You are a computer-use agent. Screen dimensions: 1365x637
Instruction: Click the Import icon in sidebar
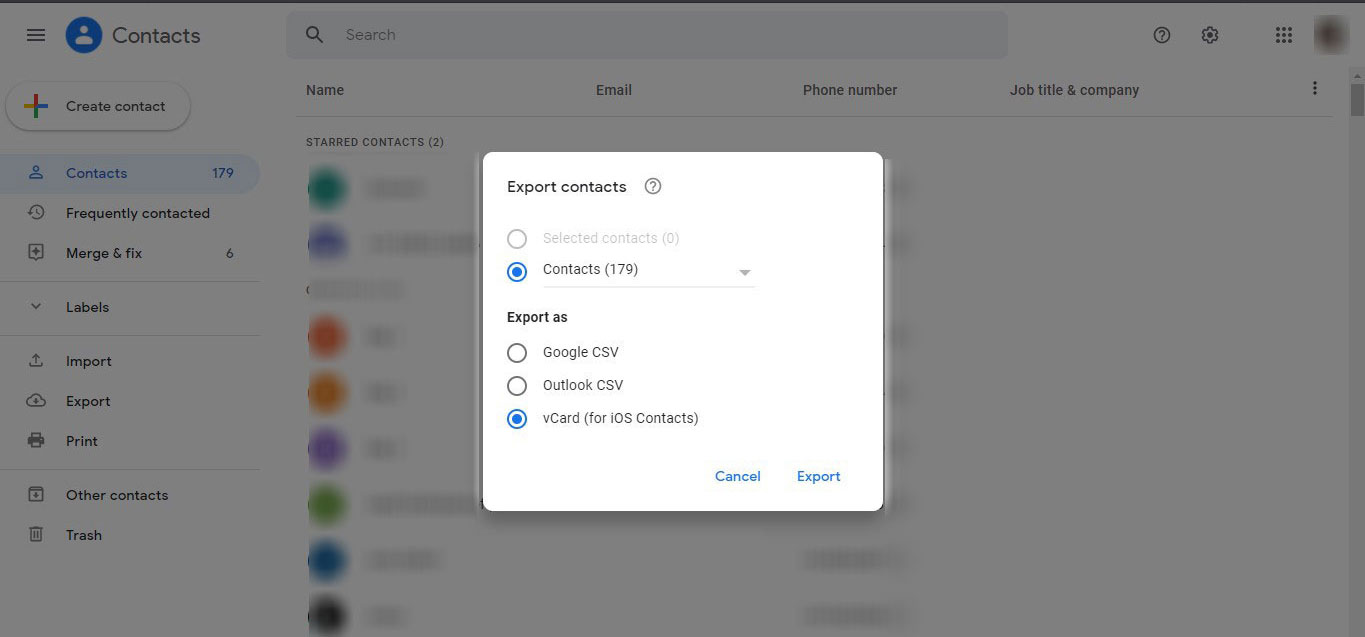pos(35,360)
